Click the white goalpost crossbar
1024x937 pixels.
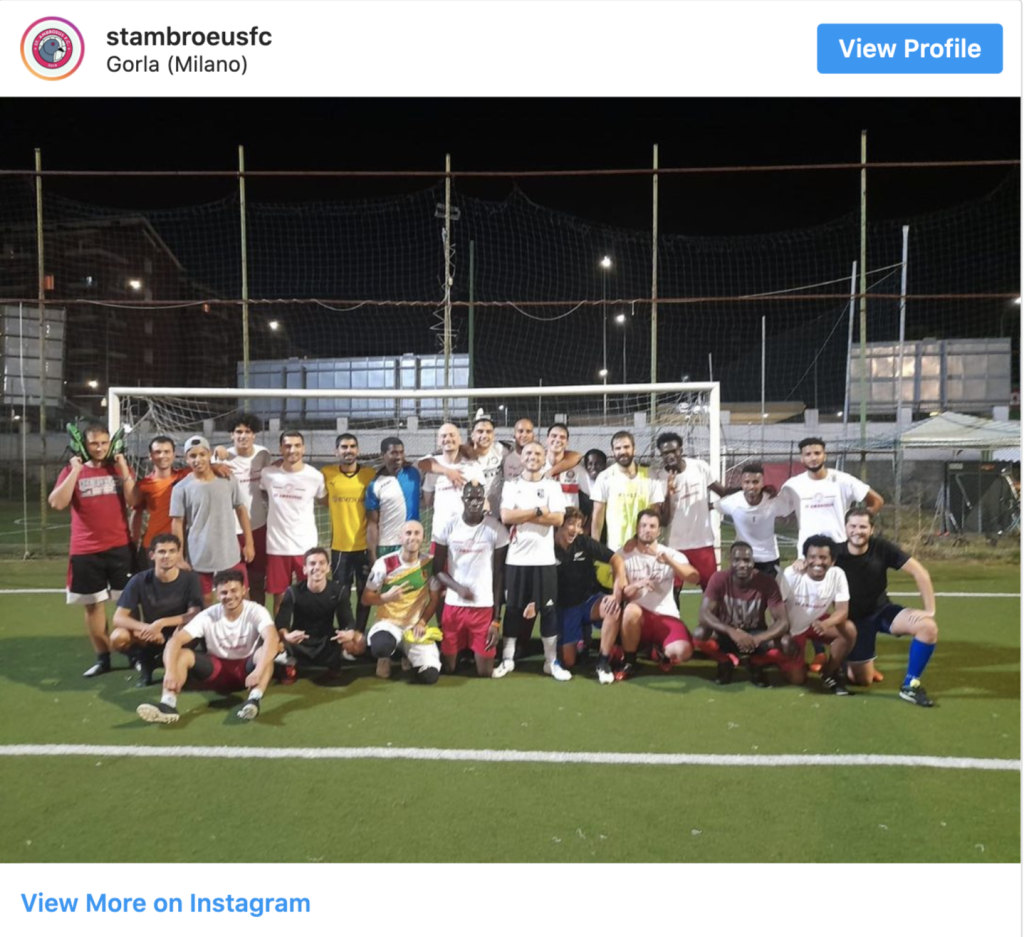[x=414, y=390]
